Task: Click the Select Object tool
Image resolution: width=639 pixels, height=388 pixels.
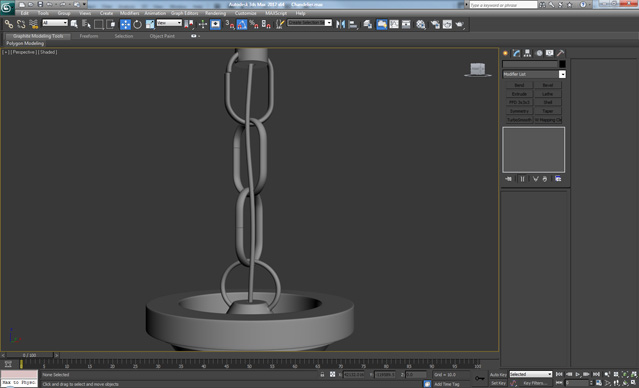Action: 74,24
